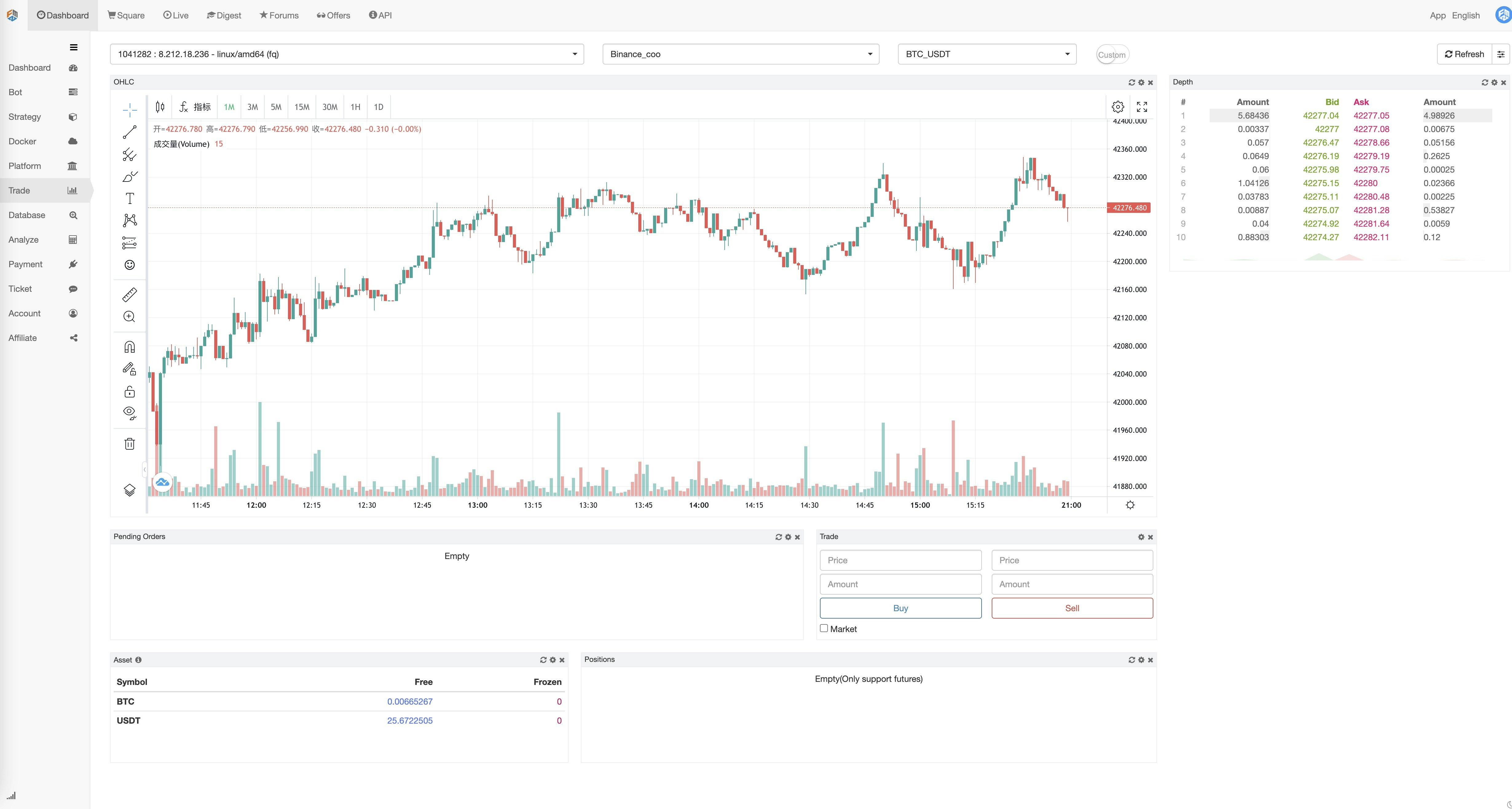Open layout sliders options next to Refresh

[1501, 54]
